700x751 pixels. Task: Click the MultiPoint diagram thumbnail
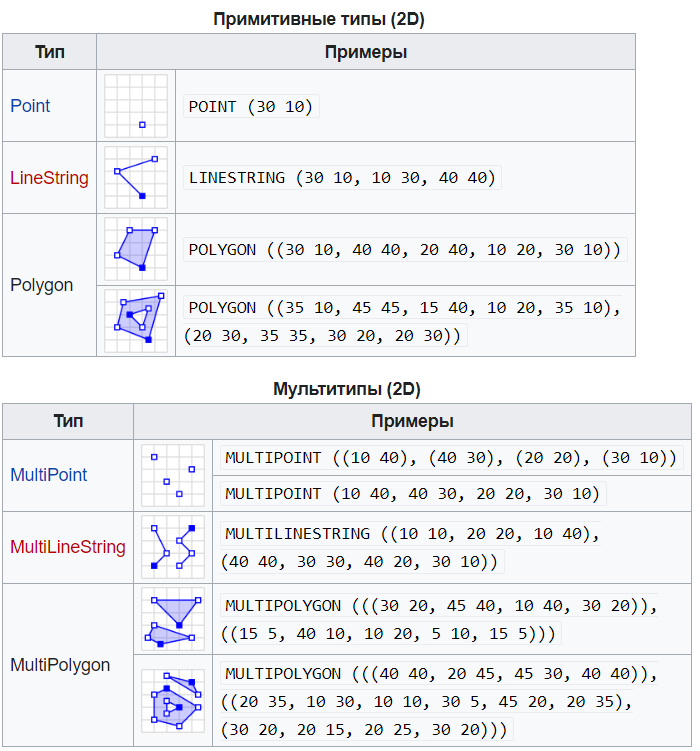[172, 475]
